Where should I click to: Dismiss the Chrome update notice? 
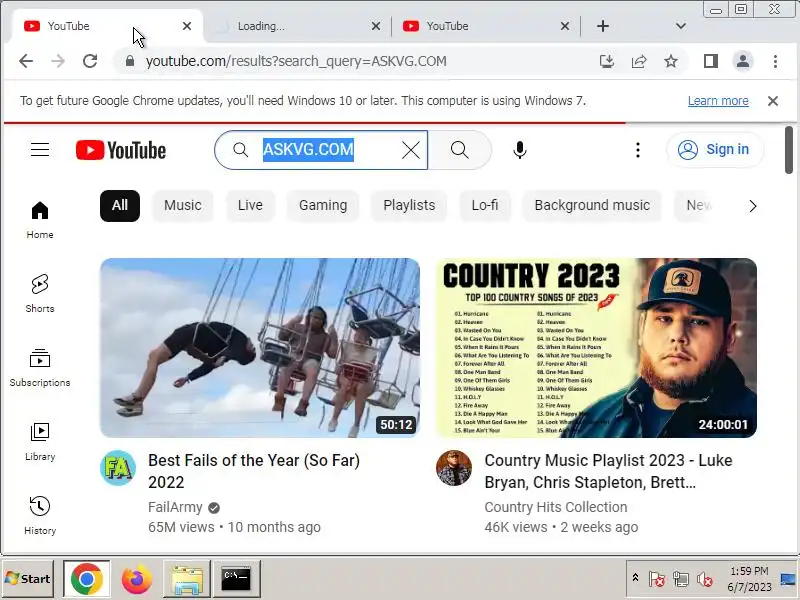[772, 101]
